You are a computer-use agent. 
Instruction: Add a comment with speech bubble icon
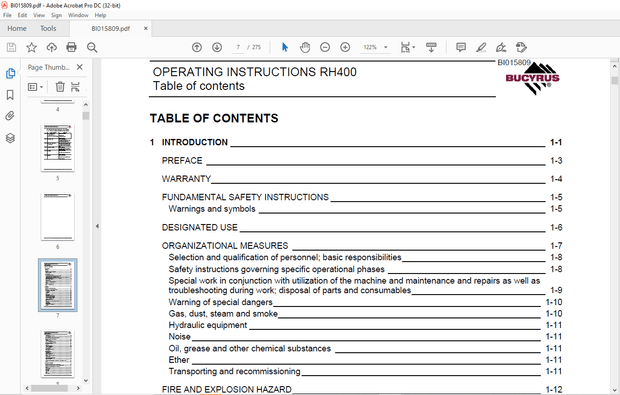(461, 47)
